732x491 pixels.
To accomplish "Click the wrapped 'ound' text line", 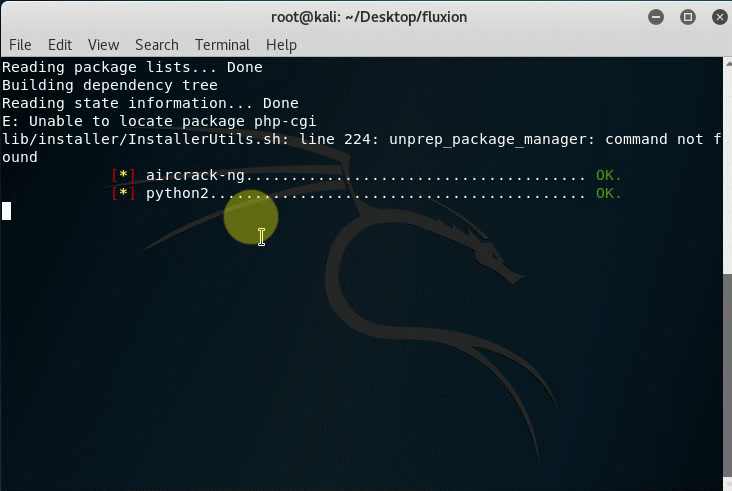I will pyautogui.click(x=20, y=157).
